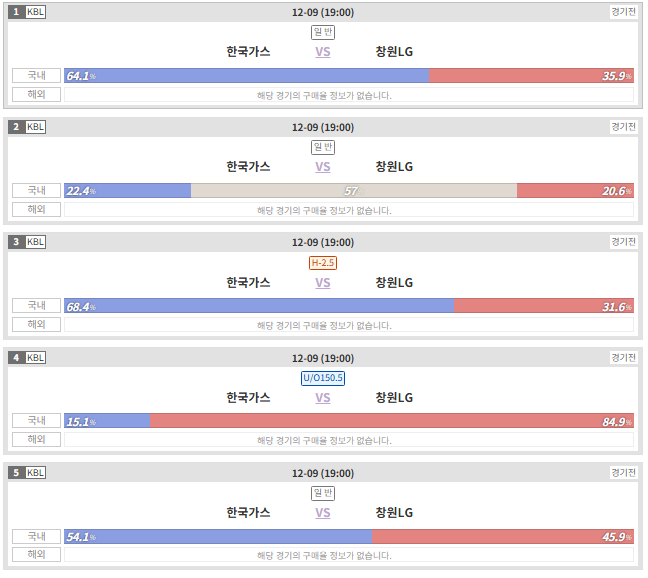Click the 일반 badge in match 5
648x578 pixels.
click(x=323, y=493)
